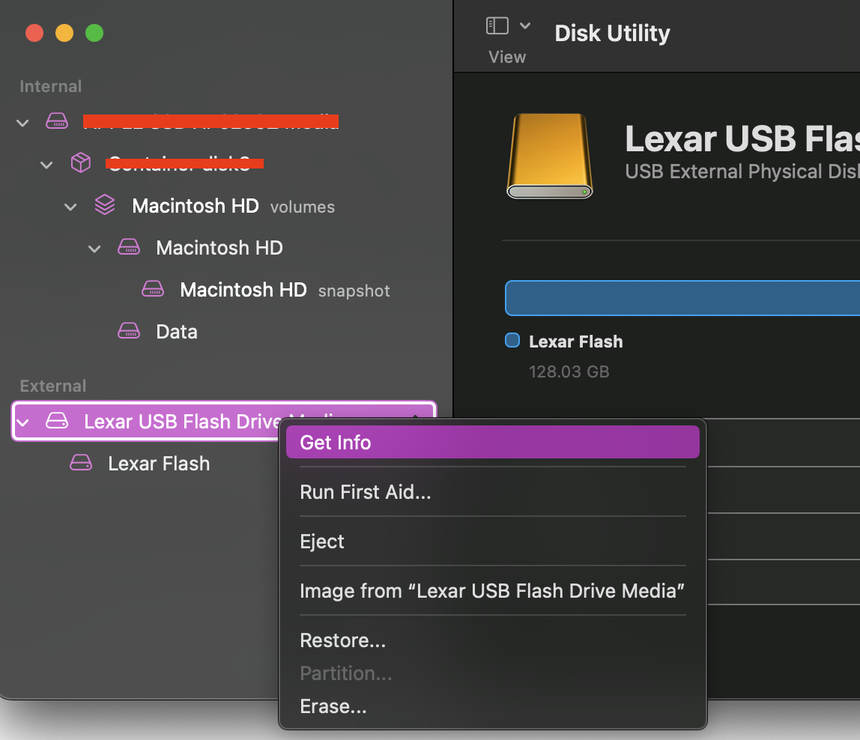The image size is (860, 740).
Task: Choose Get Info from the context menu
Action: [x=336, y=443]
